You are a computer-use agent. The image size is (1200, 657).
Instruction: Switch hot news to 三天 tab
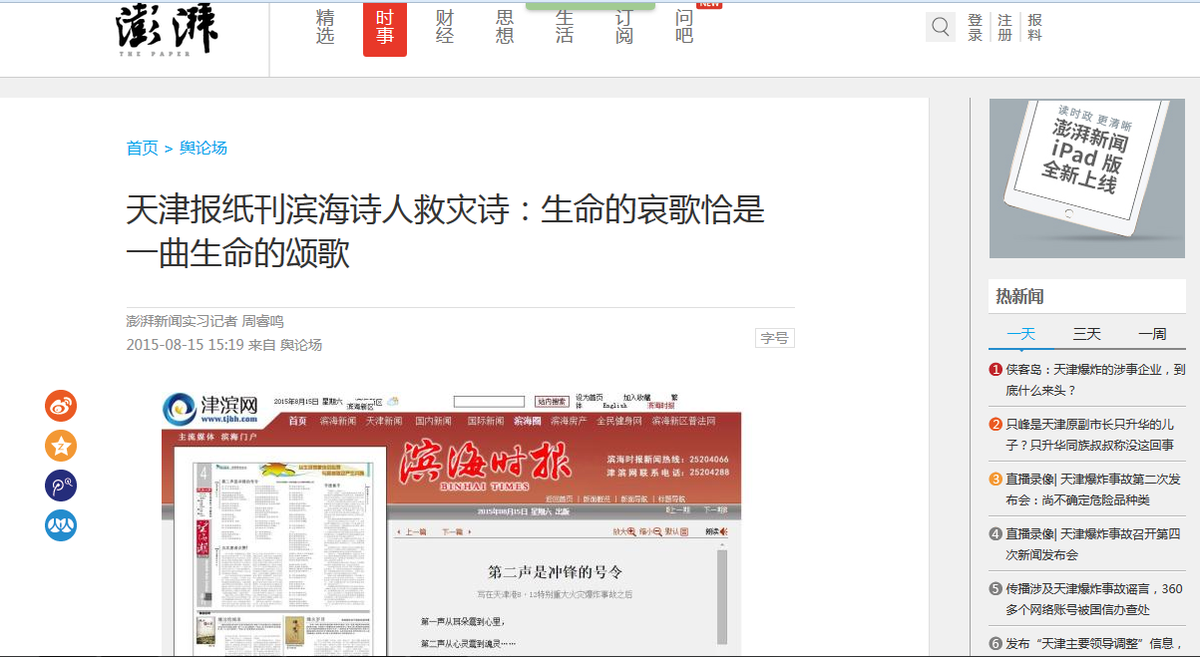1086,334
